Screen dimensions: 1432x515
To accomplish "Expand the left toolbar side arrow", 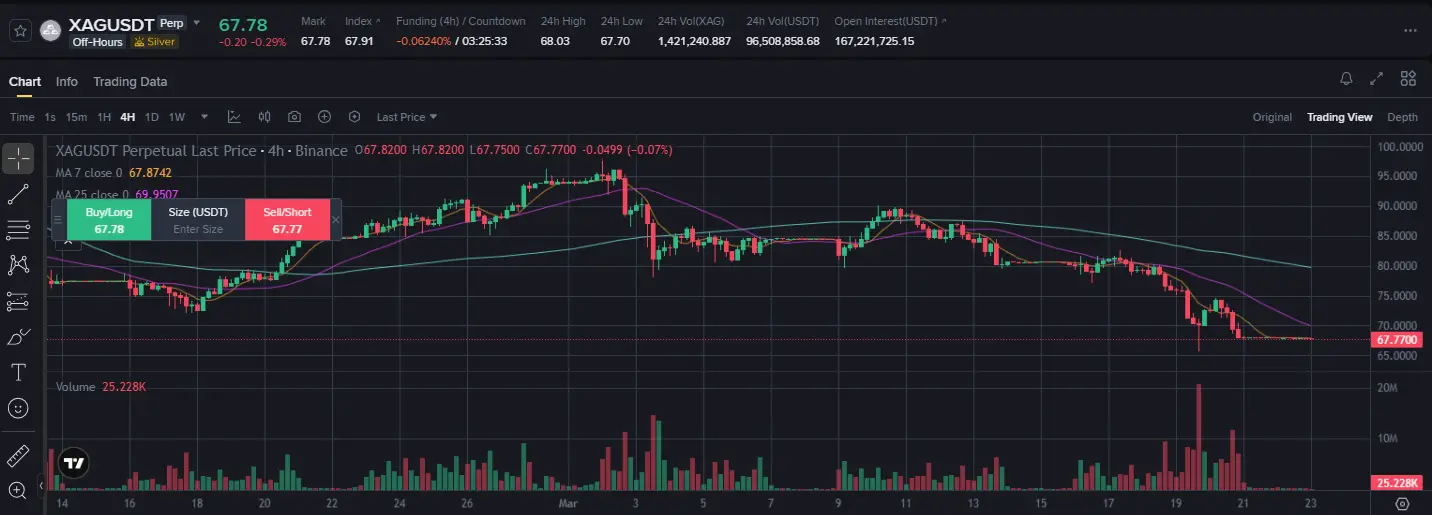I will point(42,486).
